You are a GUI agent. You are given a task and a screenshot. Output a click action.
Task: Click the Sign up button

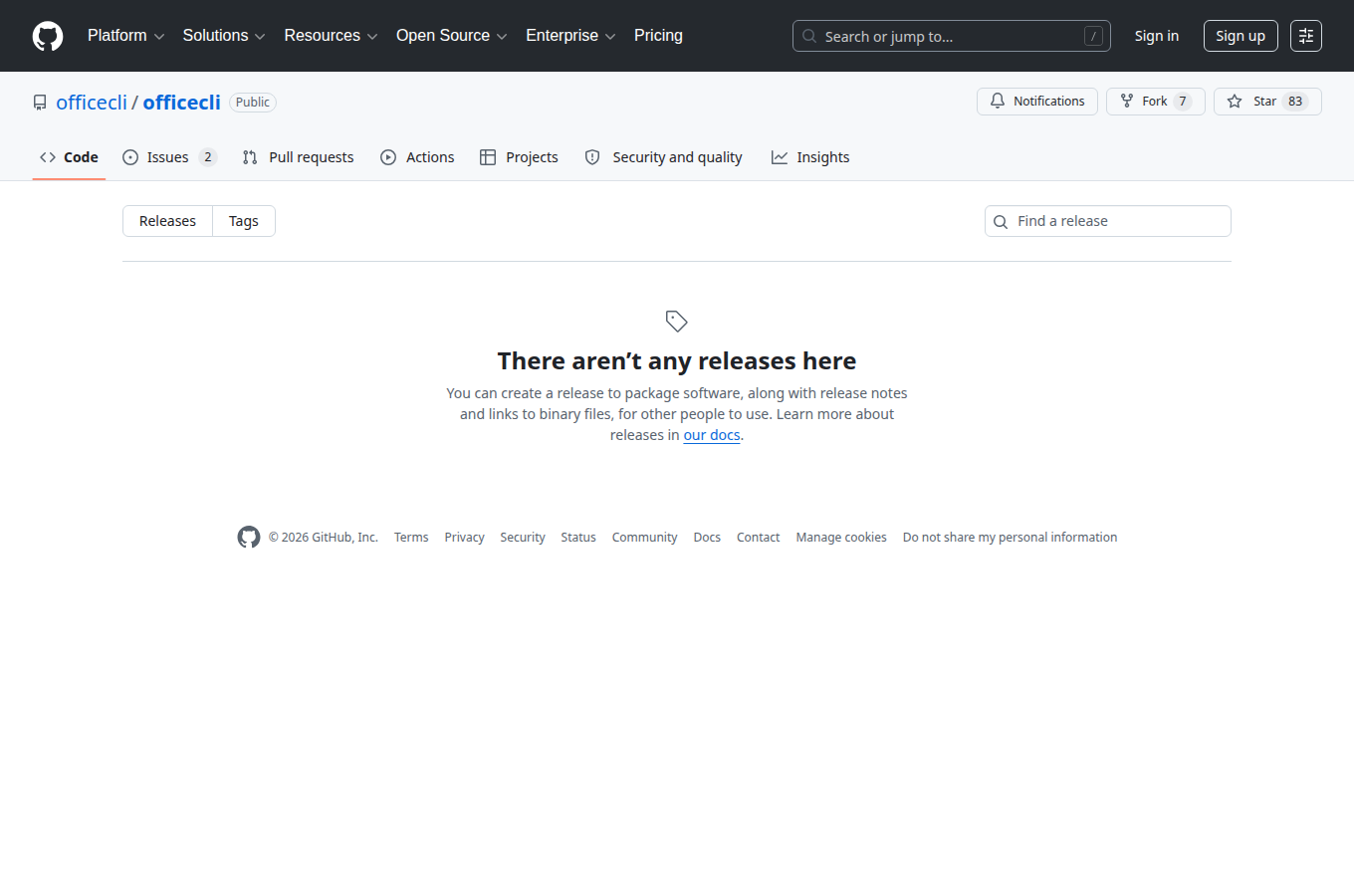tap(1241, 36)
